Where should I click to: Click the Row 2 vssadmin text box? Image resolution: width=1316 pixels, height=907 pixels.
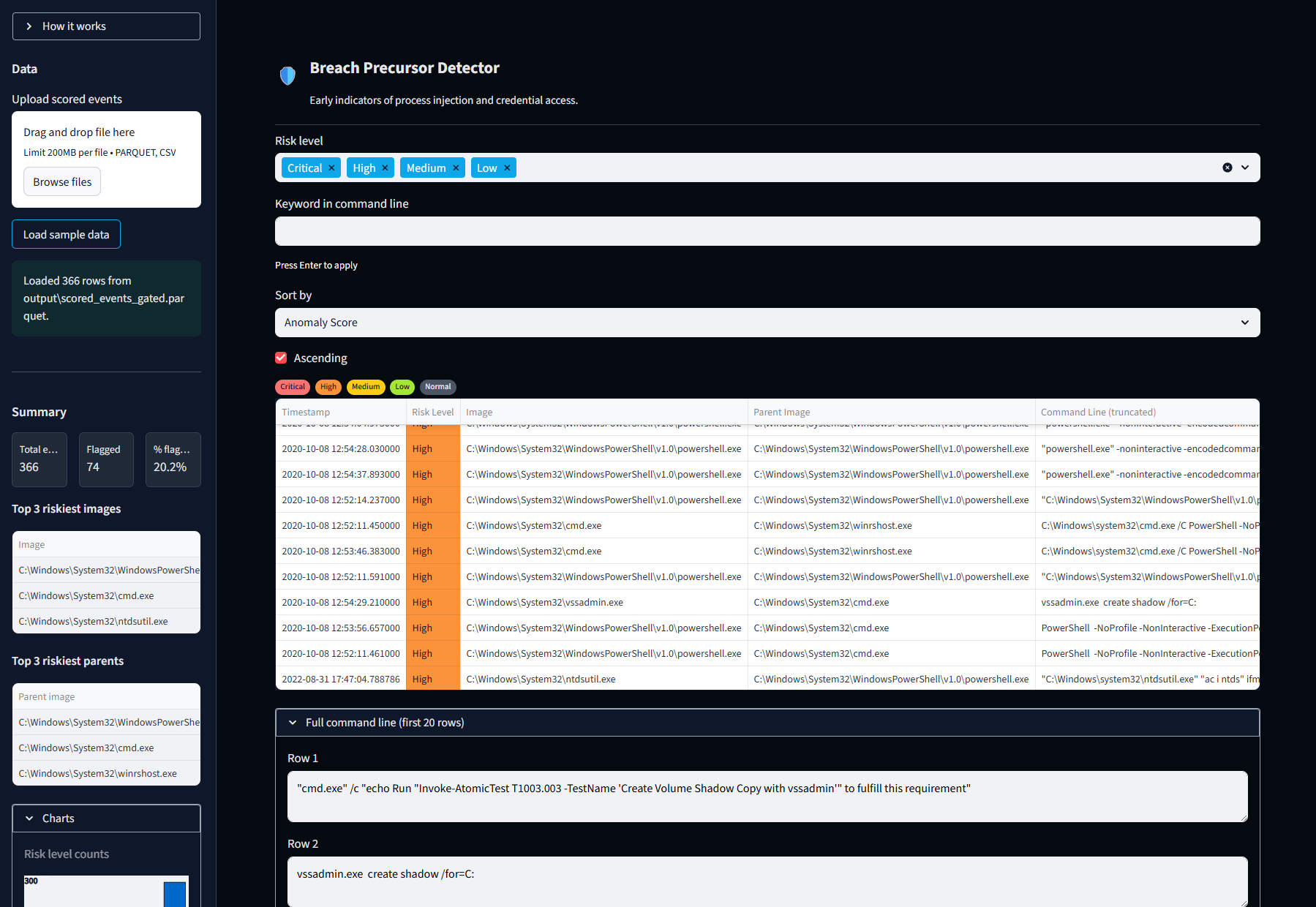pos(767,881)
